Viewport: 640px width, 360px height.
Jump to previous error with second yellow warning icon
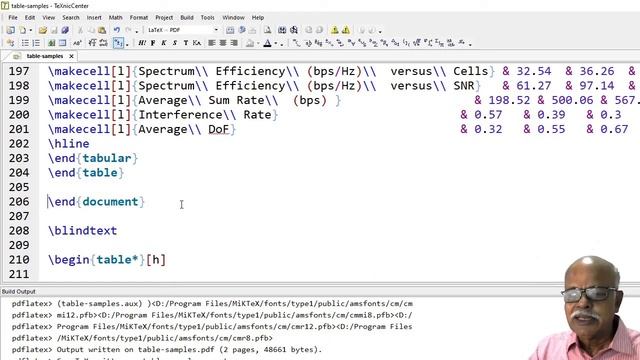(346, 30)
